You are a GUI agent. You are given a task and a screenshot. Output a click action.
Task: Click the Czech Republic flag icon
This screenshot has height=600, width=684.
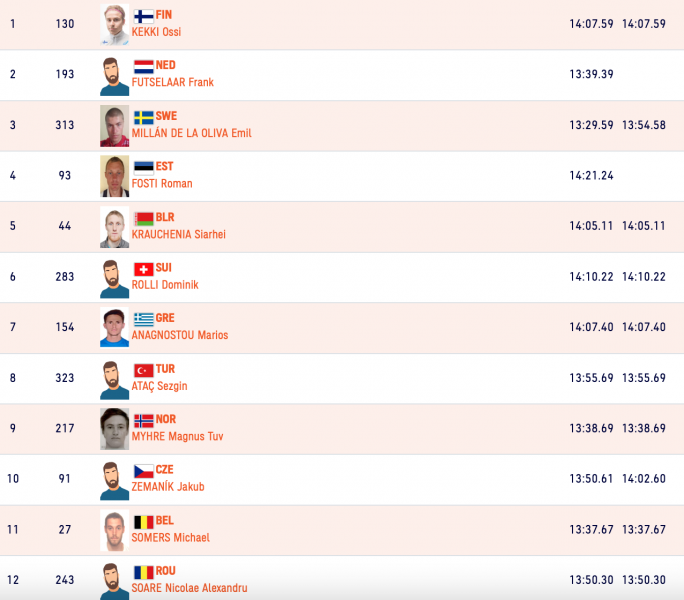tap(144, 471)
